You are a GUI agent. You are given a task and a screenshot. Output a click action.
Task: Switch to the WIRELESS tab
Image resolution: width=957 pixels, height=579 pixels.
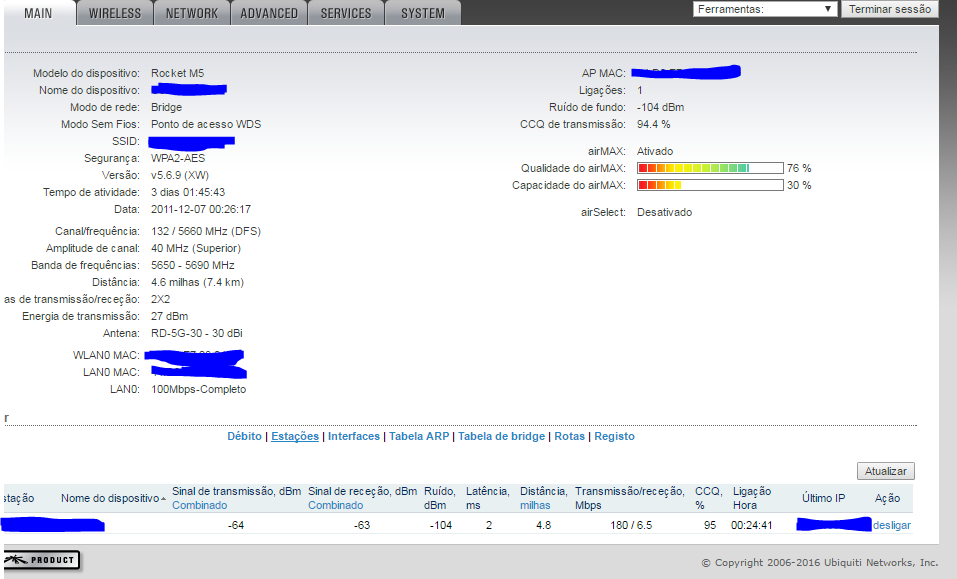tap(115, 13)
